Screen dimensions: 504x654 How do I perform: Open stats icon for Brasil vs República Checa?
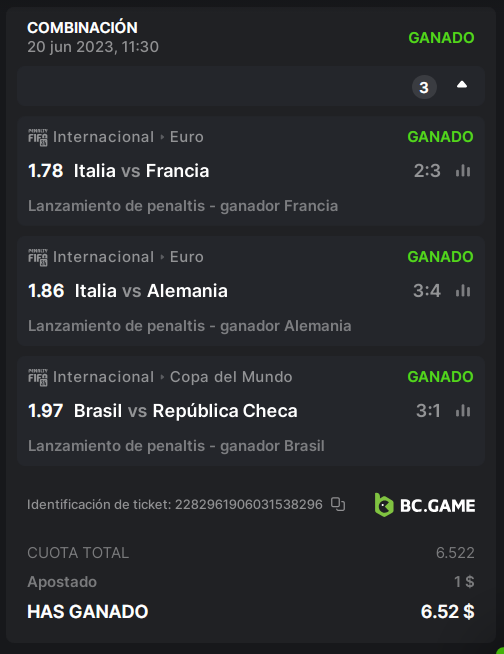pos(463,410)
